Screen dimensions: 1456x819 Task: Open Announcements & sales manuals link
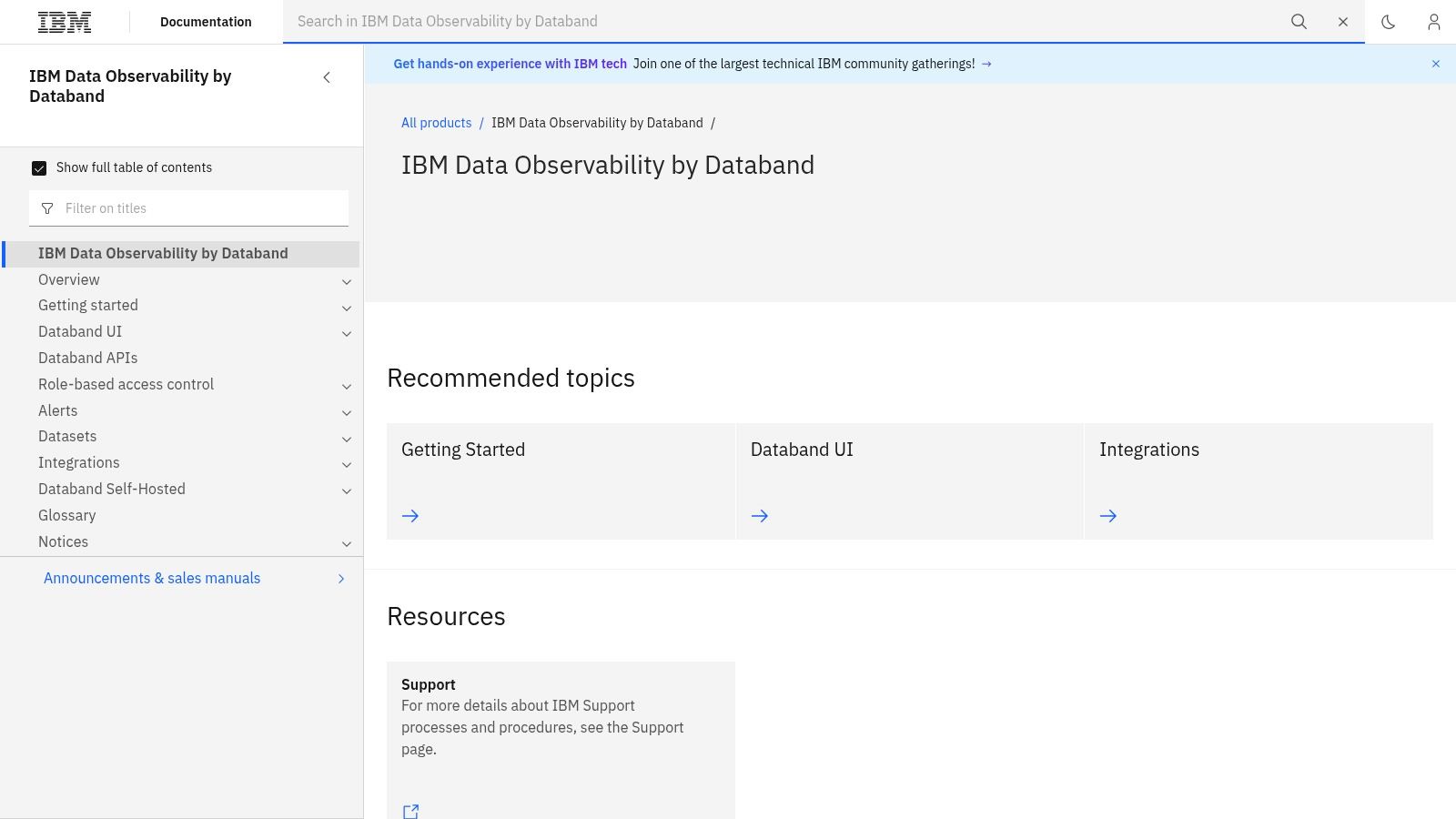(152, 578)
